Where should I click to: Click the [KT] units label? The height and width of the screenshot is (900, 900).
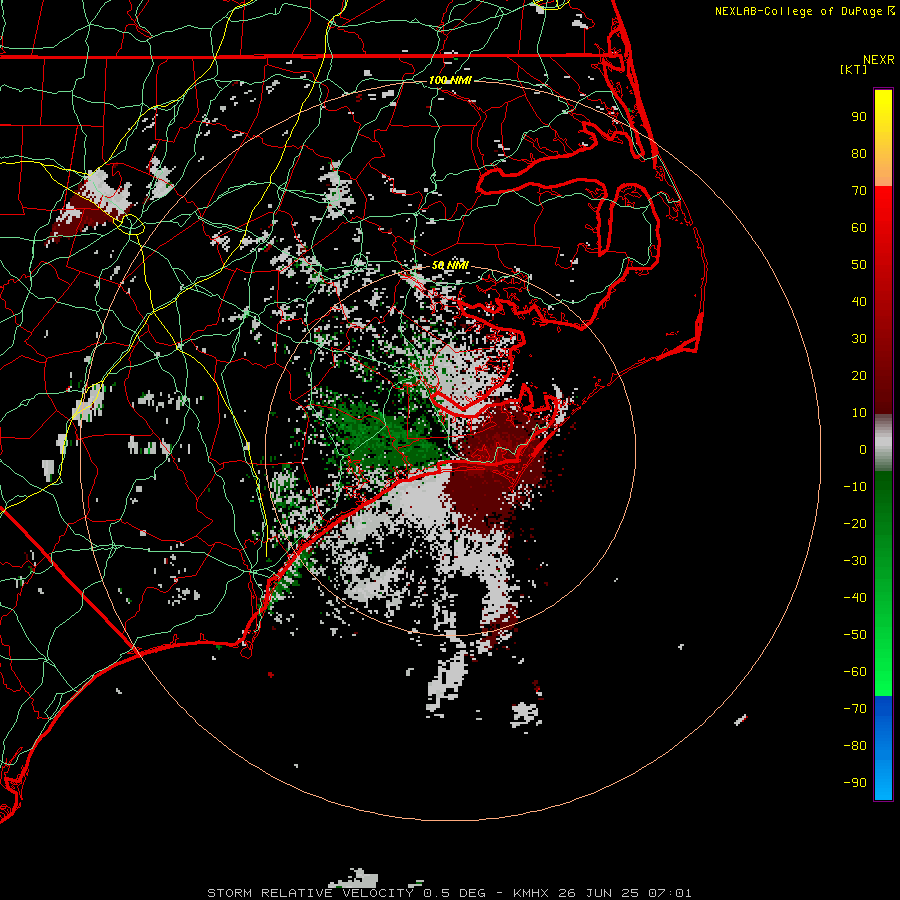point(853,69)
